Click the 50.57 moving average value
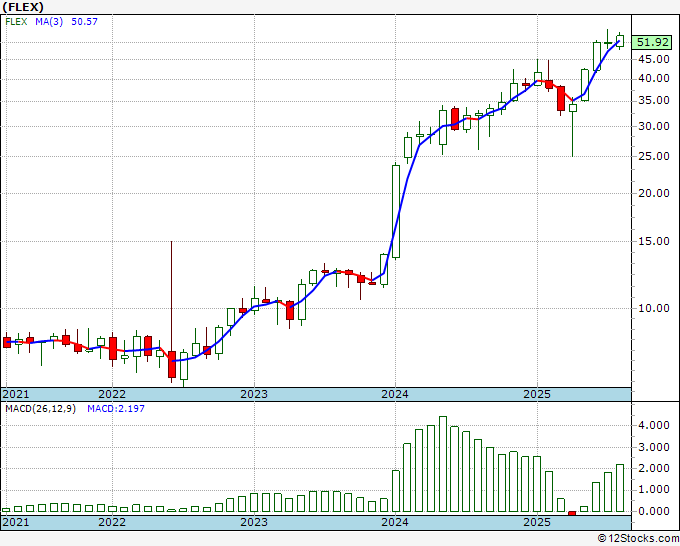 coord(84,21)
